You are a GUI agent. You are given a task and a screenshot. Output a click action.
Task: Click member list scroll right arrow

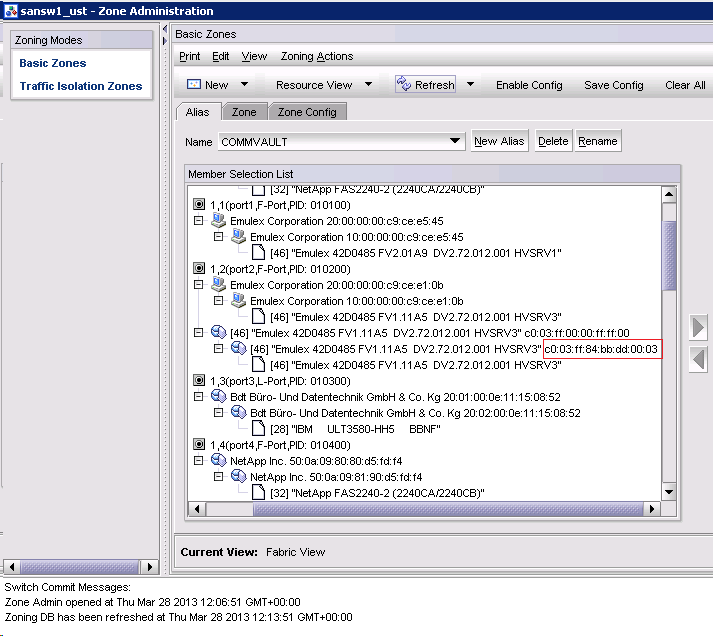click(652, 509)
